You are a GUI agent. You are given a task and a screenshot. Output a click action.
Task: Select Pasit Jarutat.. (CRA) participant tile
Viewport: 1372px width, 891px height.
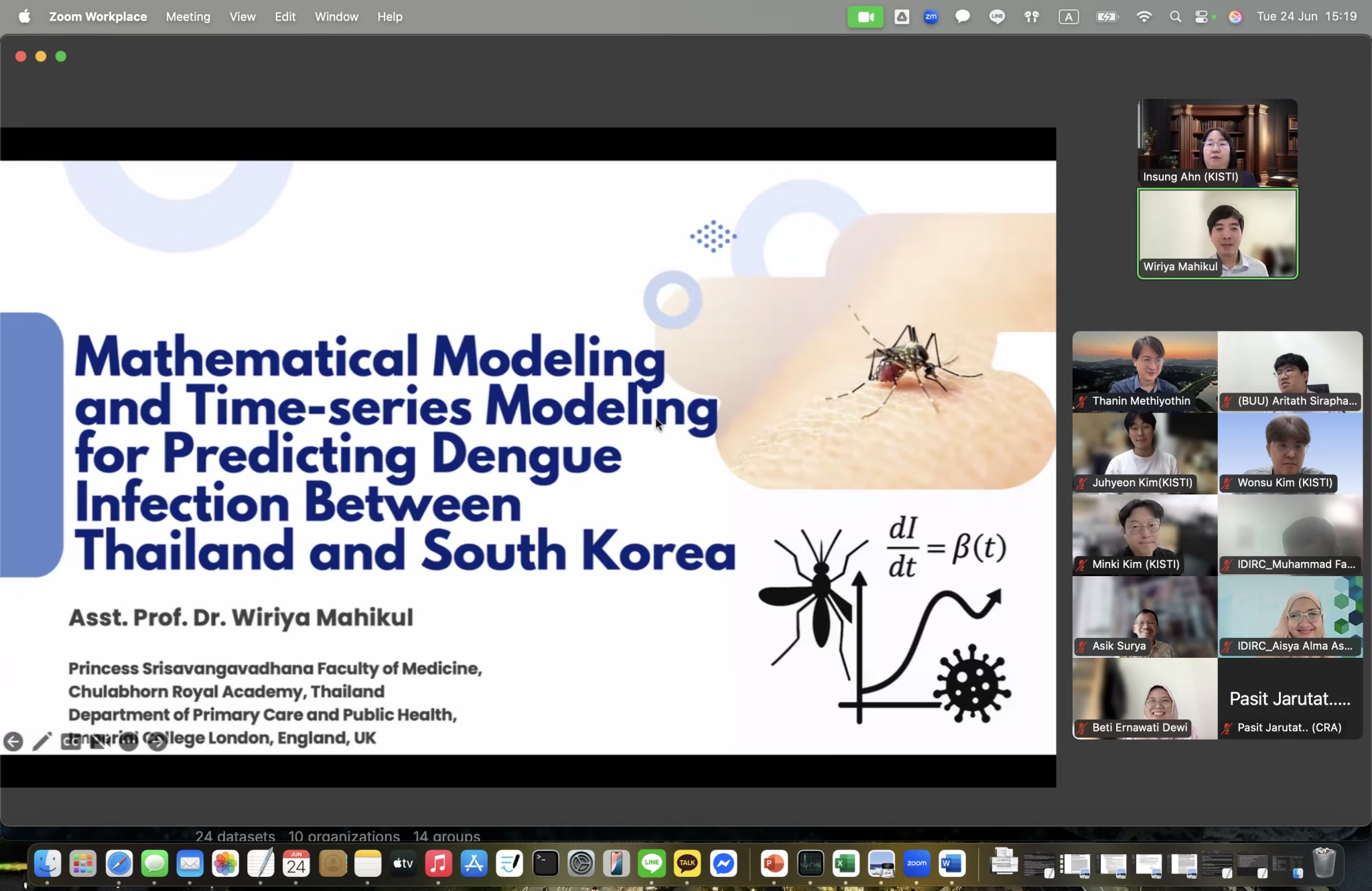(x=1290, y=698)
